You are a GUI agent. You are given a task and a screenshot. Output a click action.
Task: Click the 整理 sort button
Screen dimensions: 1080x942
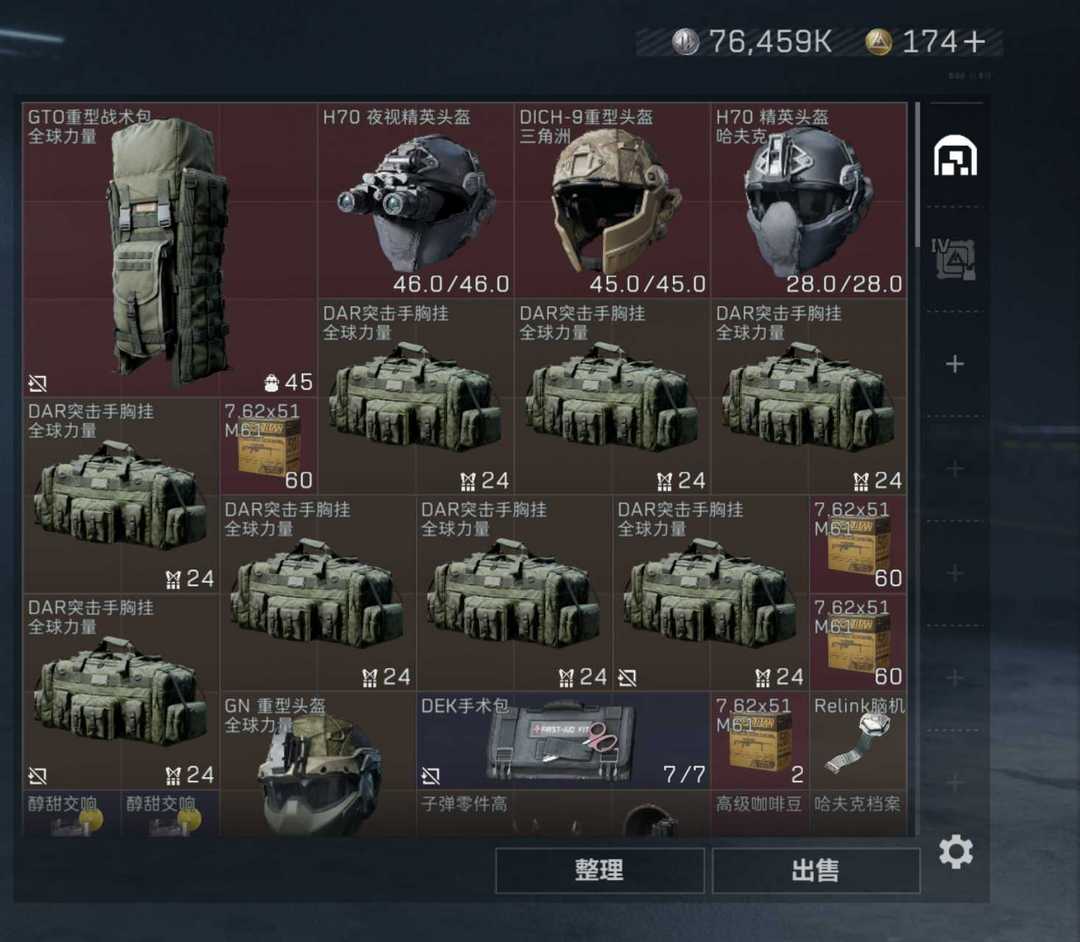coord(599,870)
